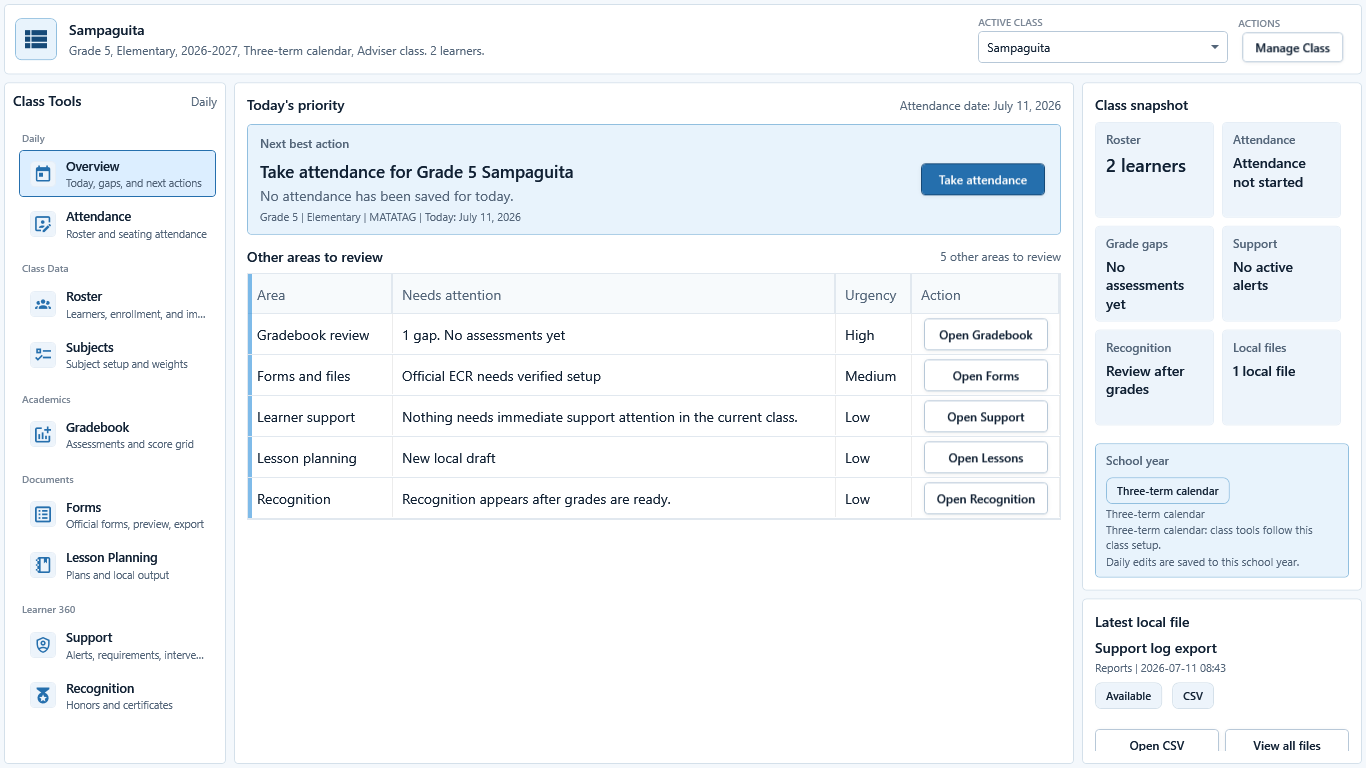This screenshot has width=1366, height=768.
Task: Click the Open Recognition button
Action: pyautogui.click(x=985, y=499)
